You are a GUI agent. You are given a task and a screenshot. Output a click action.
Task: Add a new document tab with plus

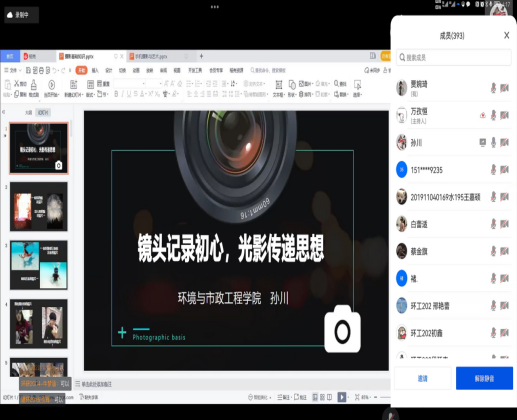click(201, 56)
